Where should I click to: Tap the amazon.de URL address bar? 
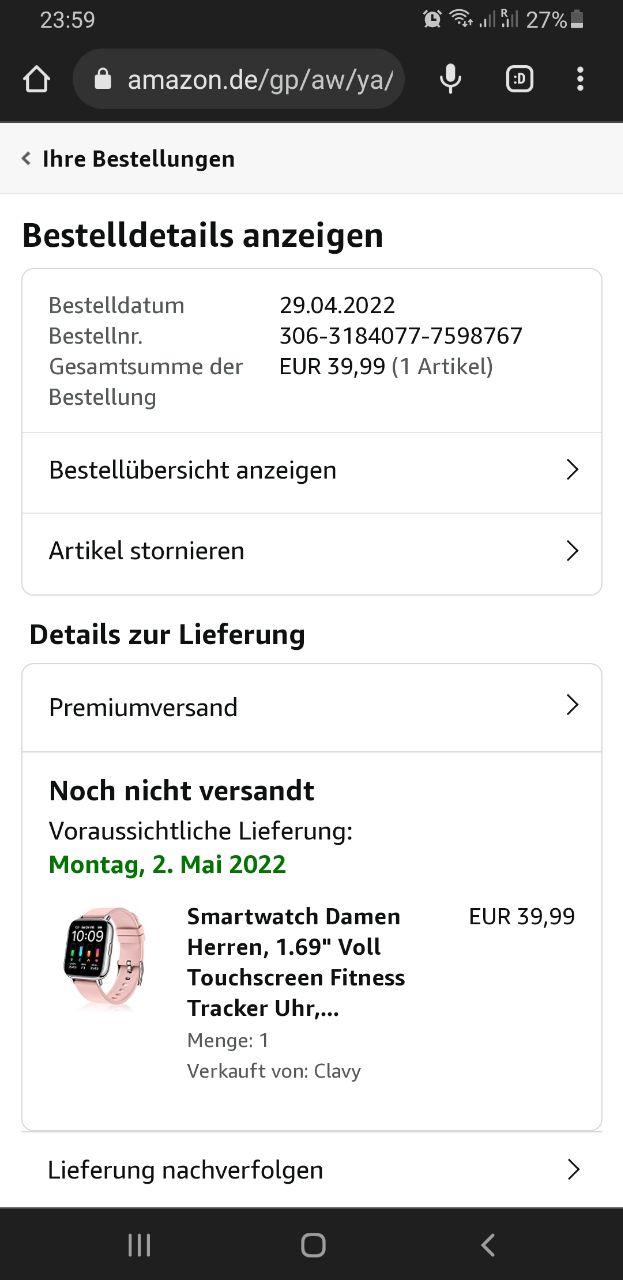(258, 79)
